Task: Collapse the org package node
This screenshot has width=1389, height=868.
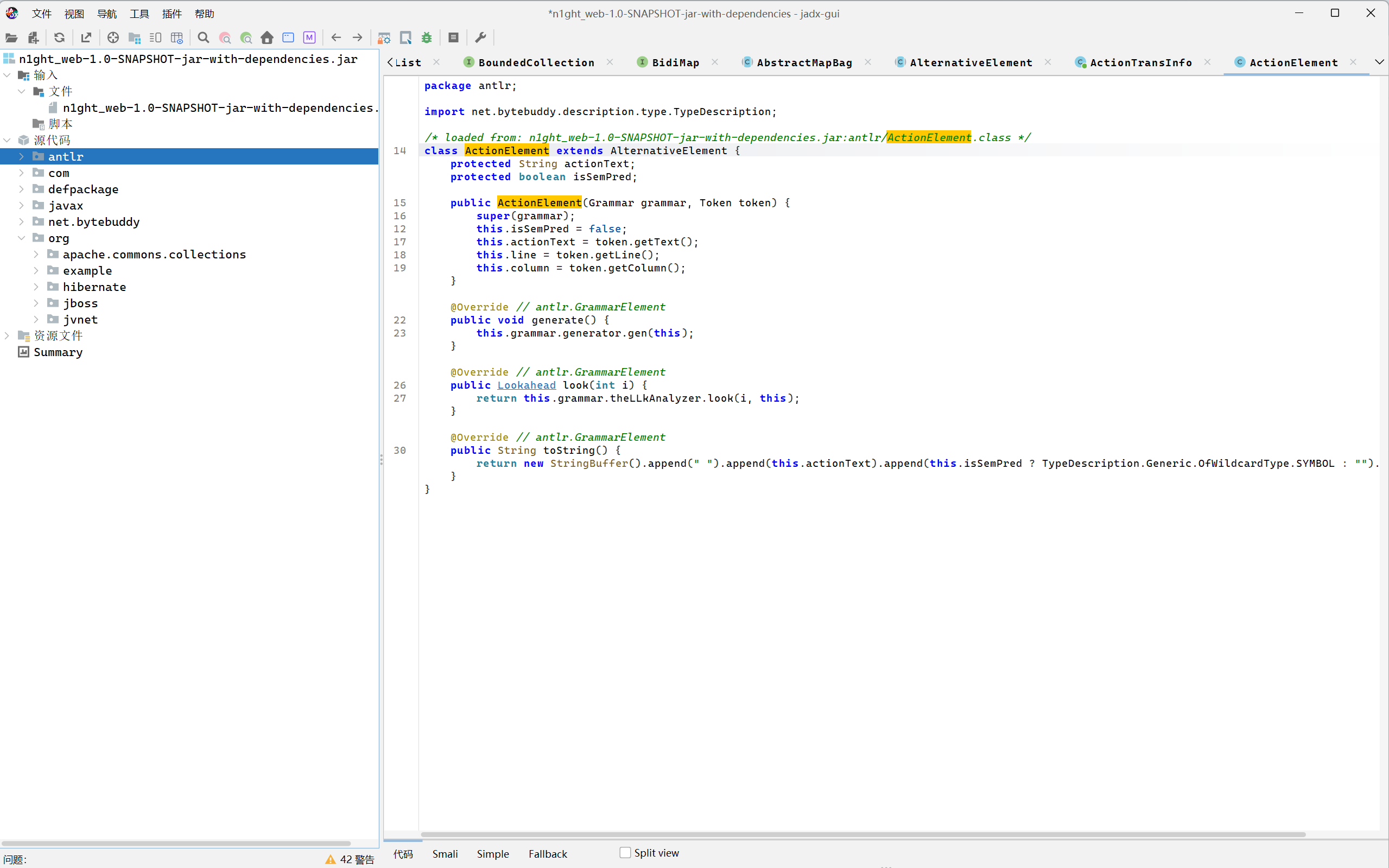Action: pos(21,238)
